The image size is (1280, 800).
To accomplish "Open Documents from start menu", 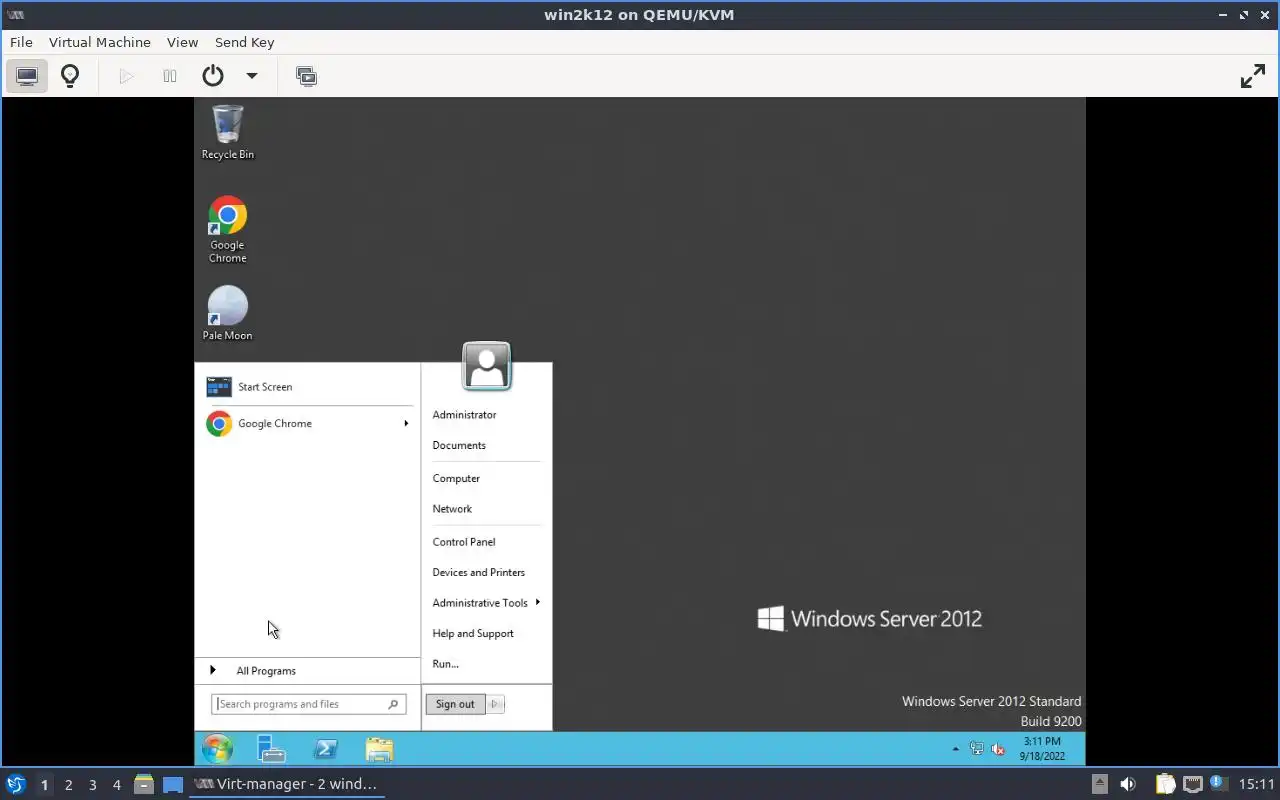I will (x=459, y=446).
